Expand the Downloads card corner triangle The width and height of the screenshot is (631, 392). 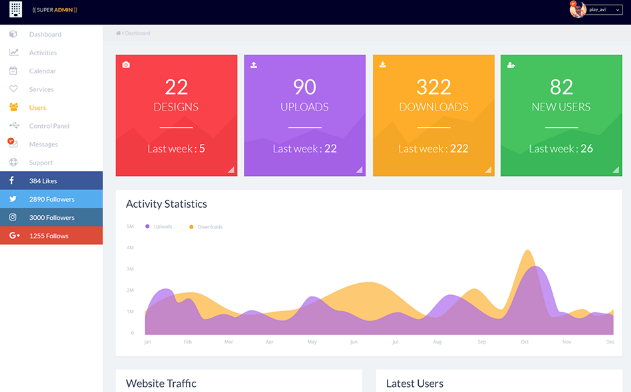(488, 170)
